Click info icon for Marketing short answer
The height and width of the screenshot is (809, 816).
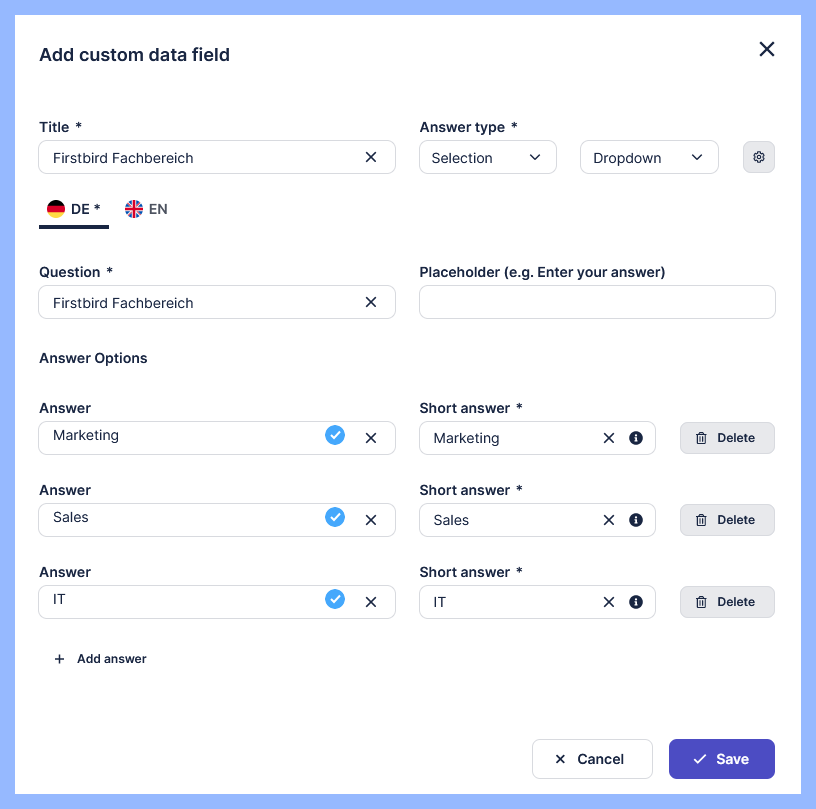636,438
